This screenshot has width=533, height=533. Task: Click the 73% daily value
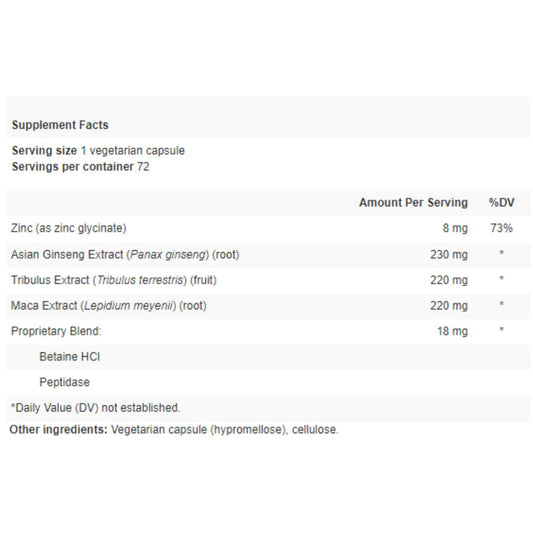pyautogui.click(x=501, y=228)
